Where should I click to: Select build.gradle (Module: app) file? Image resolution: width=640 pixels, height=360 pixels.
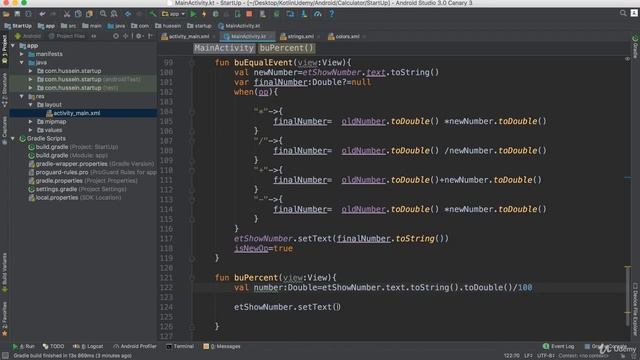click(68, 156)
